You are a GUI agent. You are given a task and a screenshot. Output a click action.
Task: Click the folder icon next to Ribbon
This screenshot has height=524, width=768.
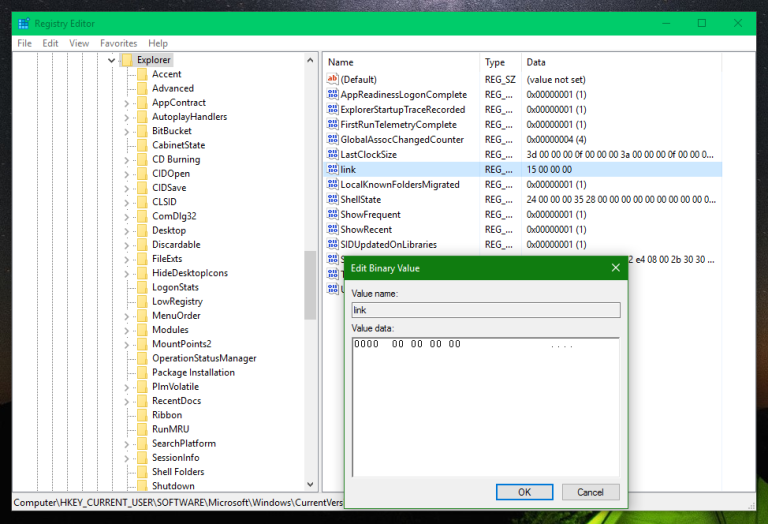pos(141,415)
